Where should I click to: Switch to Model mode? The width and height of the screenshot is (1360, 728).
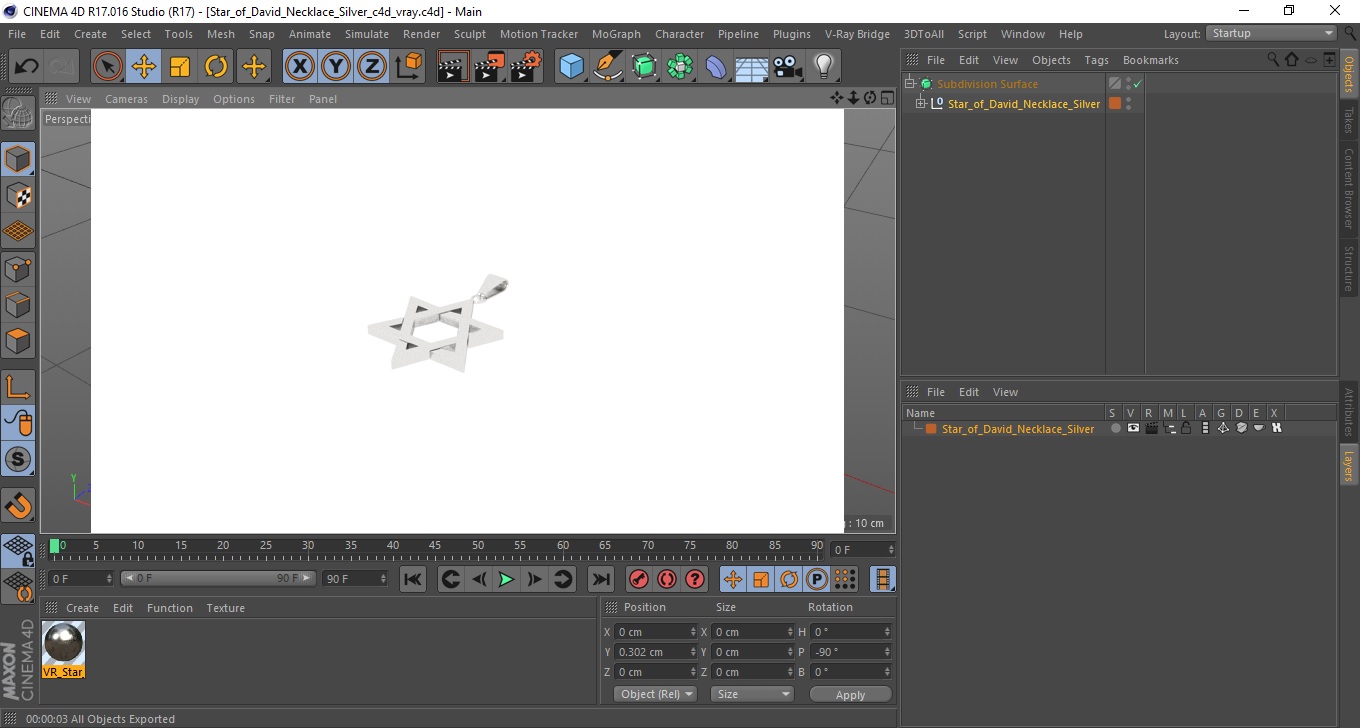18,159
